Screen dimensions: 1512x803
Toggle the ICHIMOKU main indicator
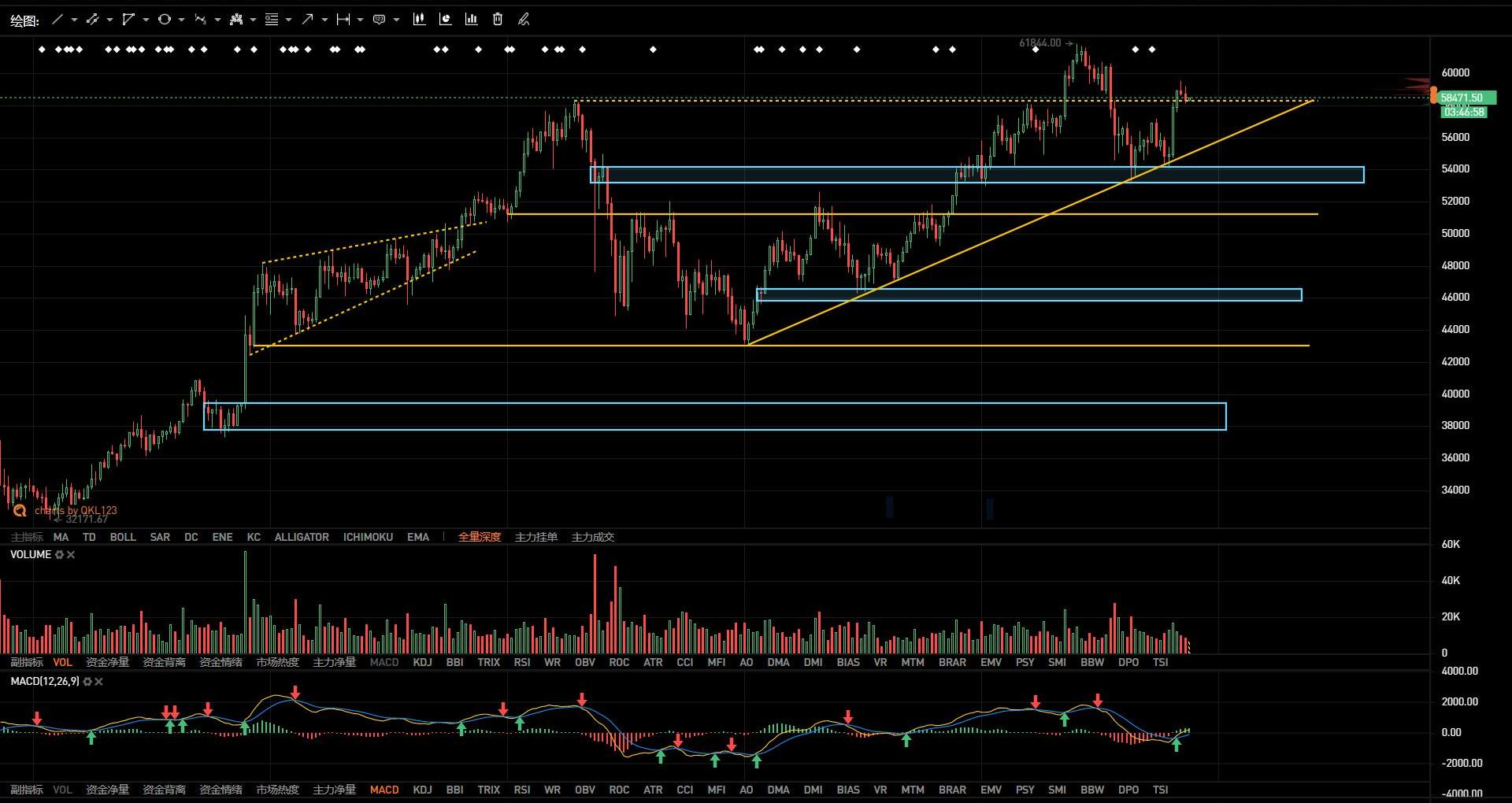click(x=368, y=537)
